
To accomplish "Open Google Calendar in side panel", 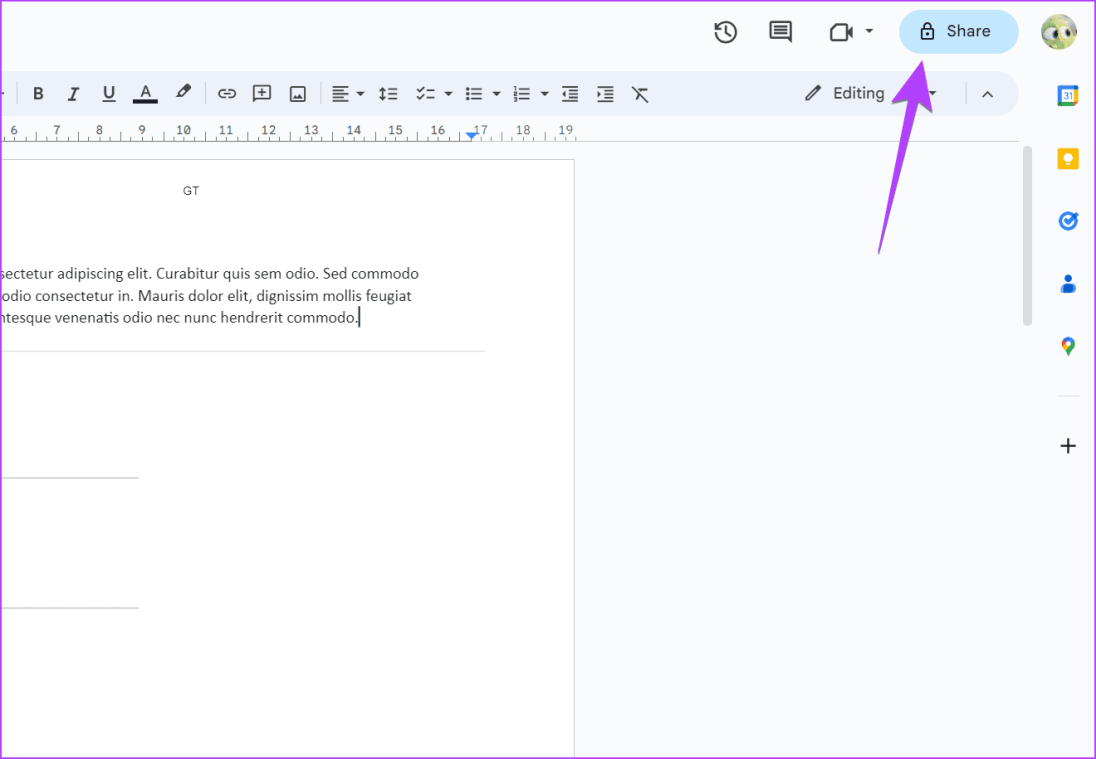I will click(x=1067, y=96).
